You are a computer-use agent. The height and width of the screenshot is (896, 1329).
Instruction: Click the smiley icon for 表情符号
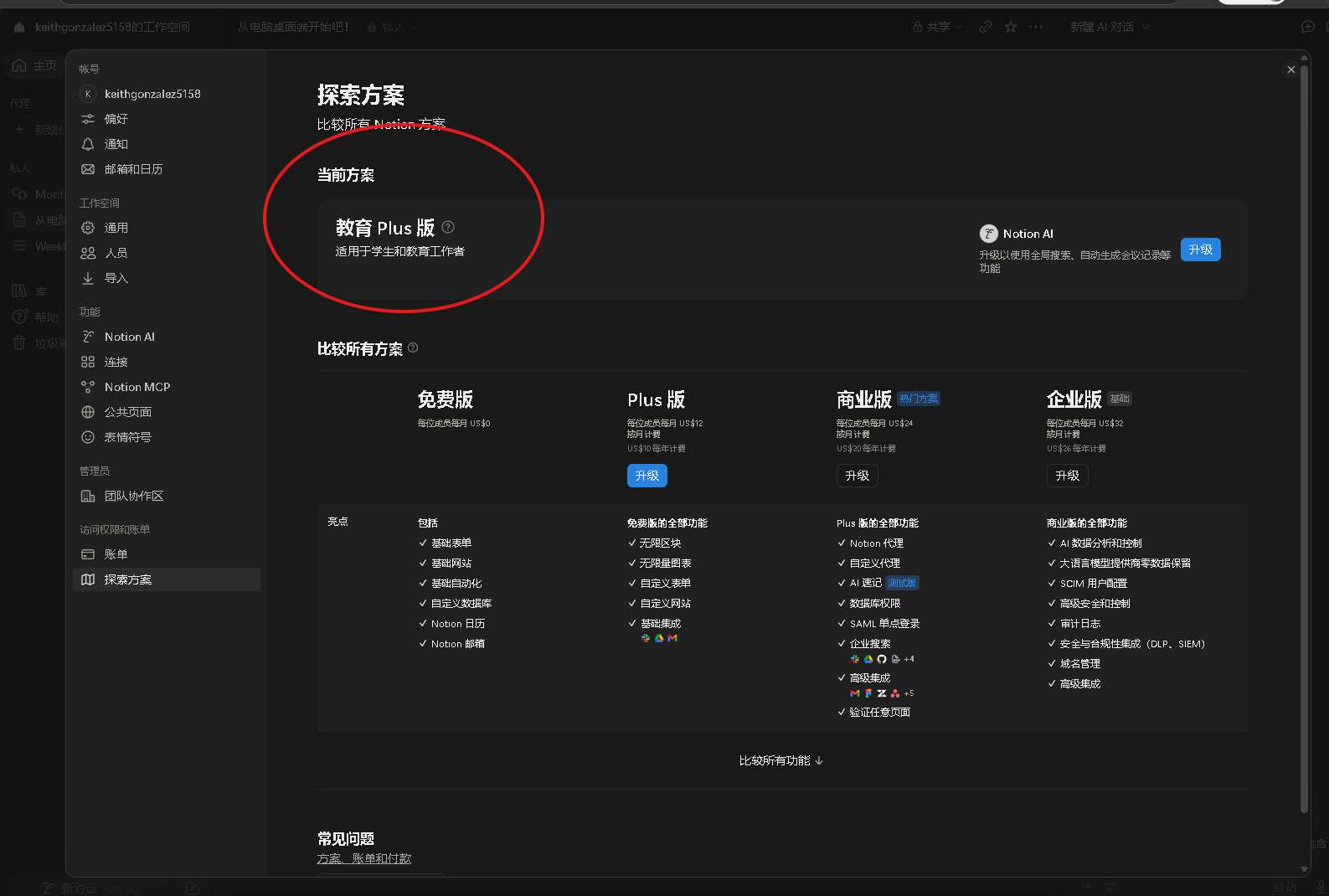(x=88, y=437)
